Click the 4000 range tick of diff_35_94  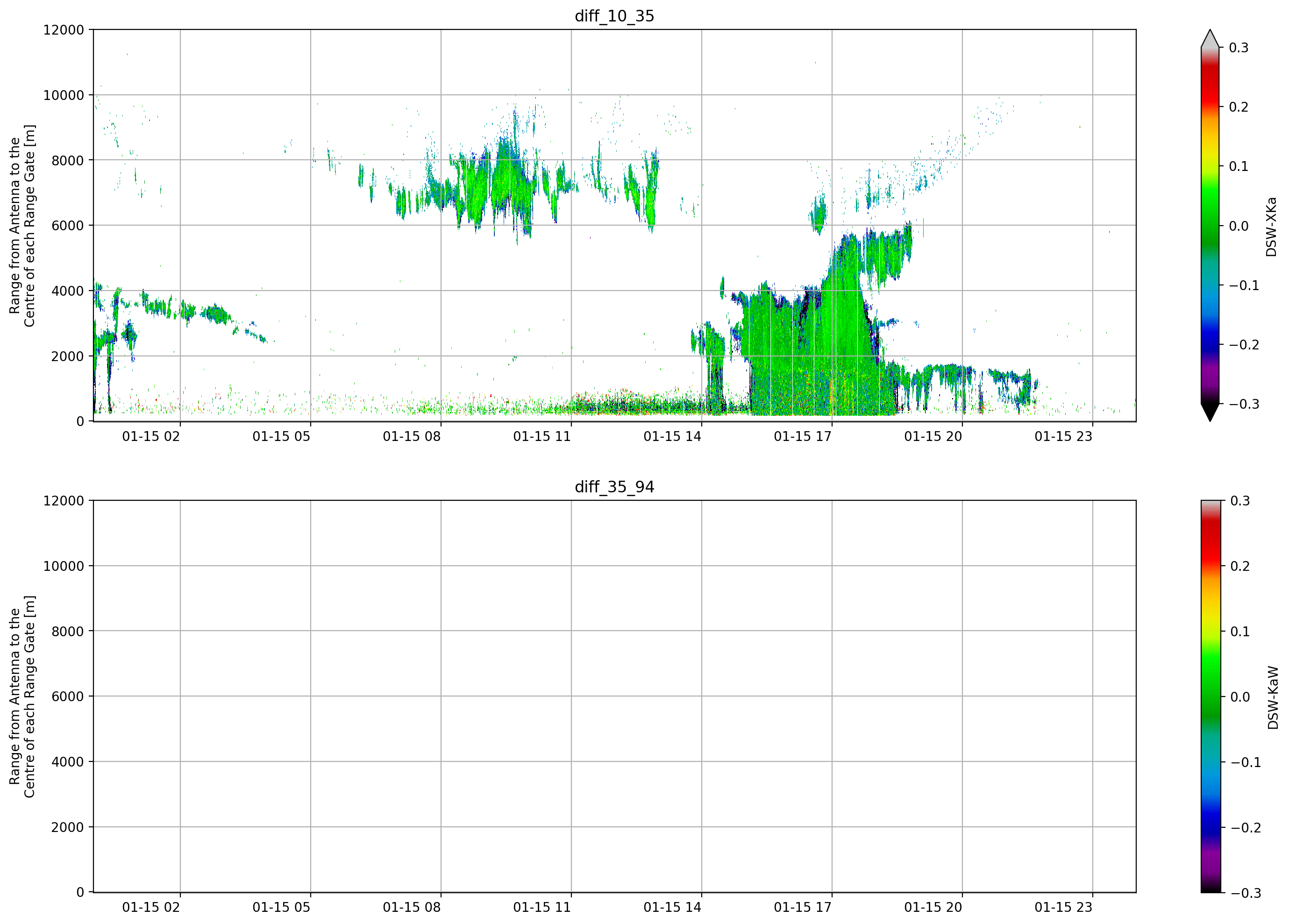68,762
